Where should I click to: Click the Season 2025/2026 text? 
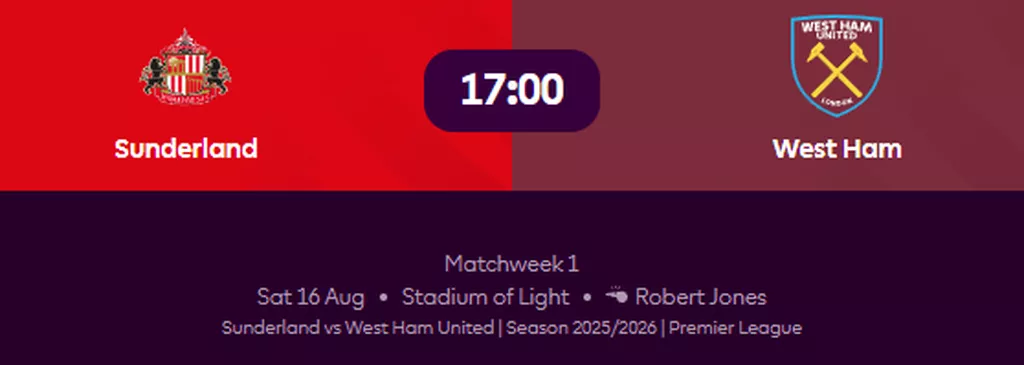coord(582,328)
